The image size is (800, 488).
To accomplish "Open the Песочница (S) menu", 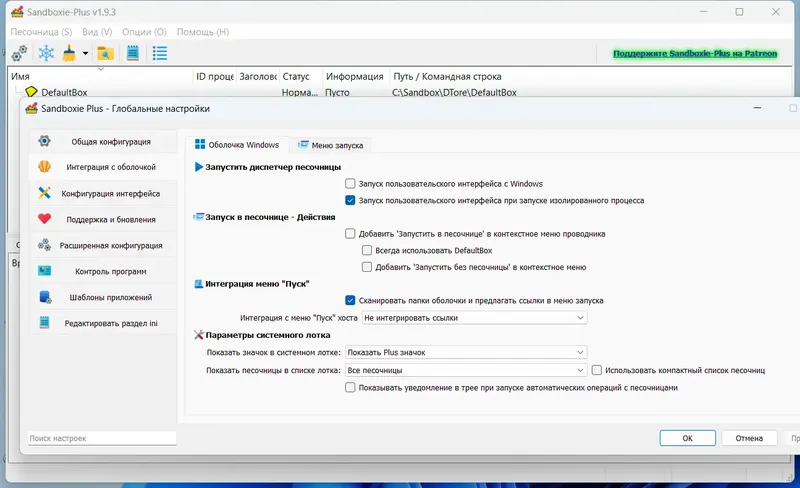I will point(41,32).
